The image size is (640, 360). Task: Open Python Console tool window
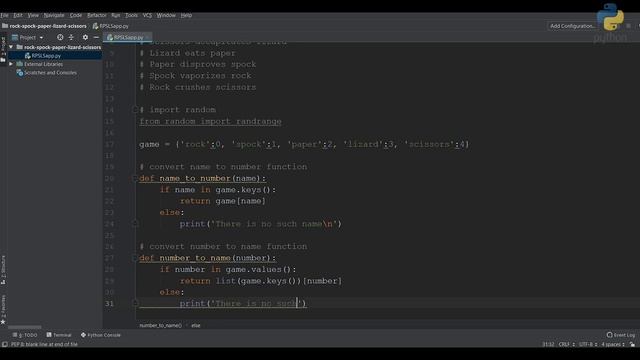100,335
